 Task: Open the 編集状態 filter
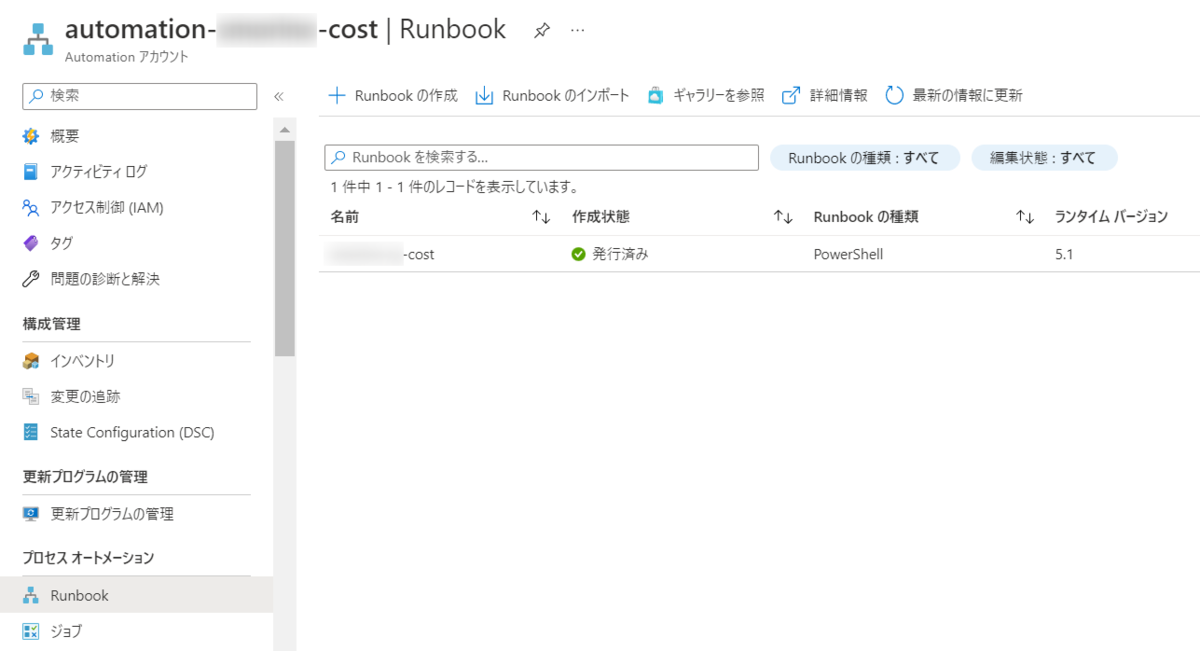pos(1044,157)
